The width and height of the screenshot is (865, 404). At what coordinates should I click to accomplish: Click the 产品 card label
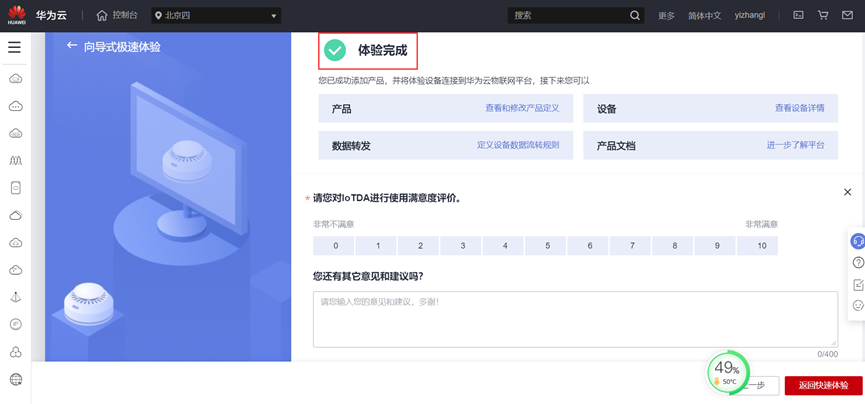click(341, 109)
